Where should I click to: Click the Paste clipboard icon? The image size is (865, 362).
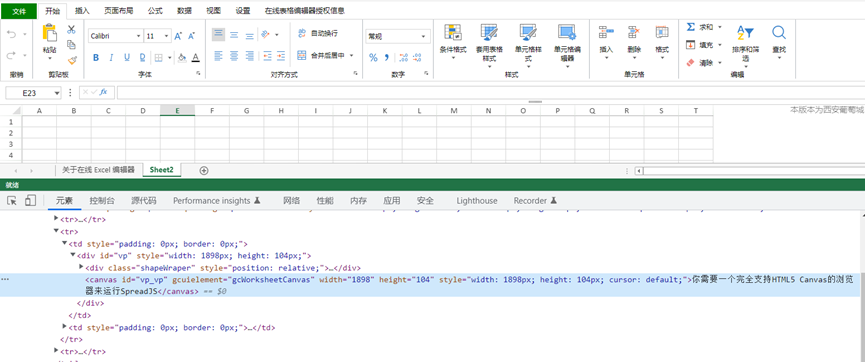pyautogui.click(x=50, y=33)
